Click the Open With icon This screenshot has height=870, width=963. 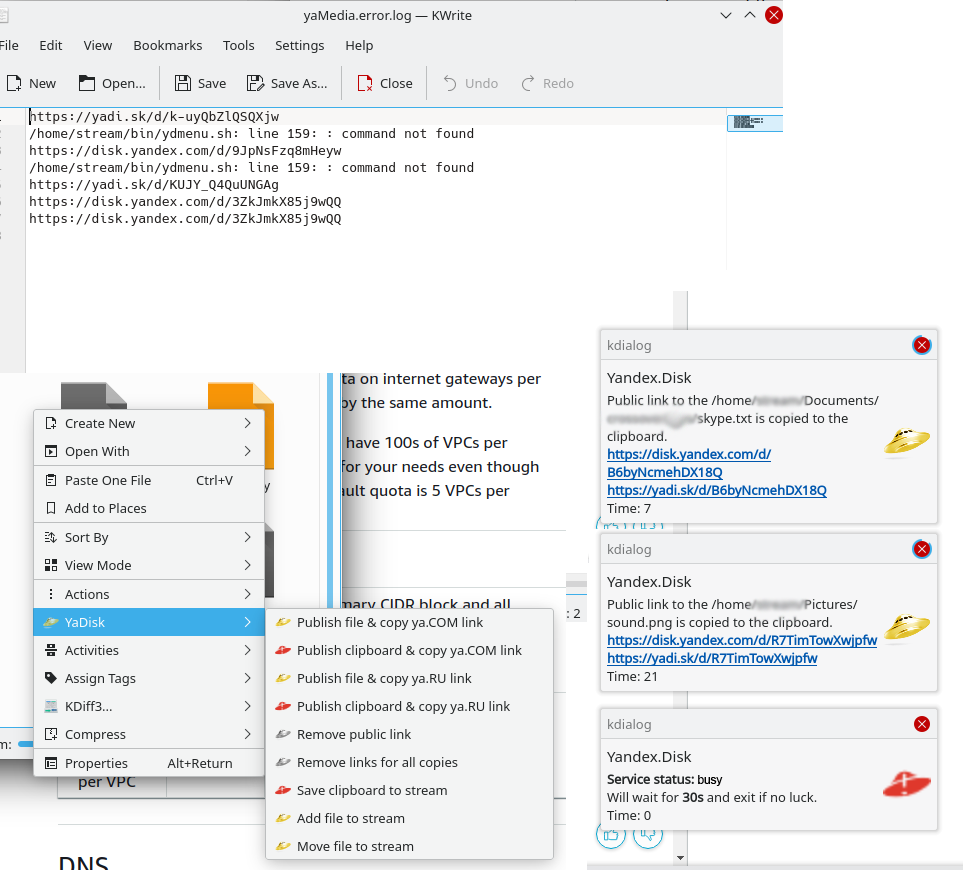point(51,451)
